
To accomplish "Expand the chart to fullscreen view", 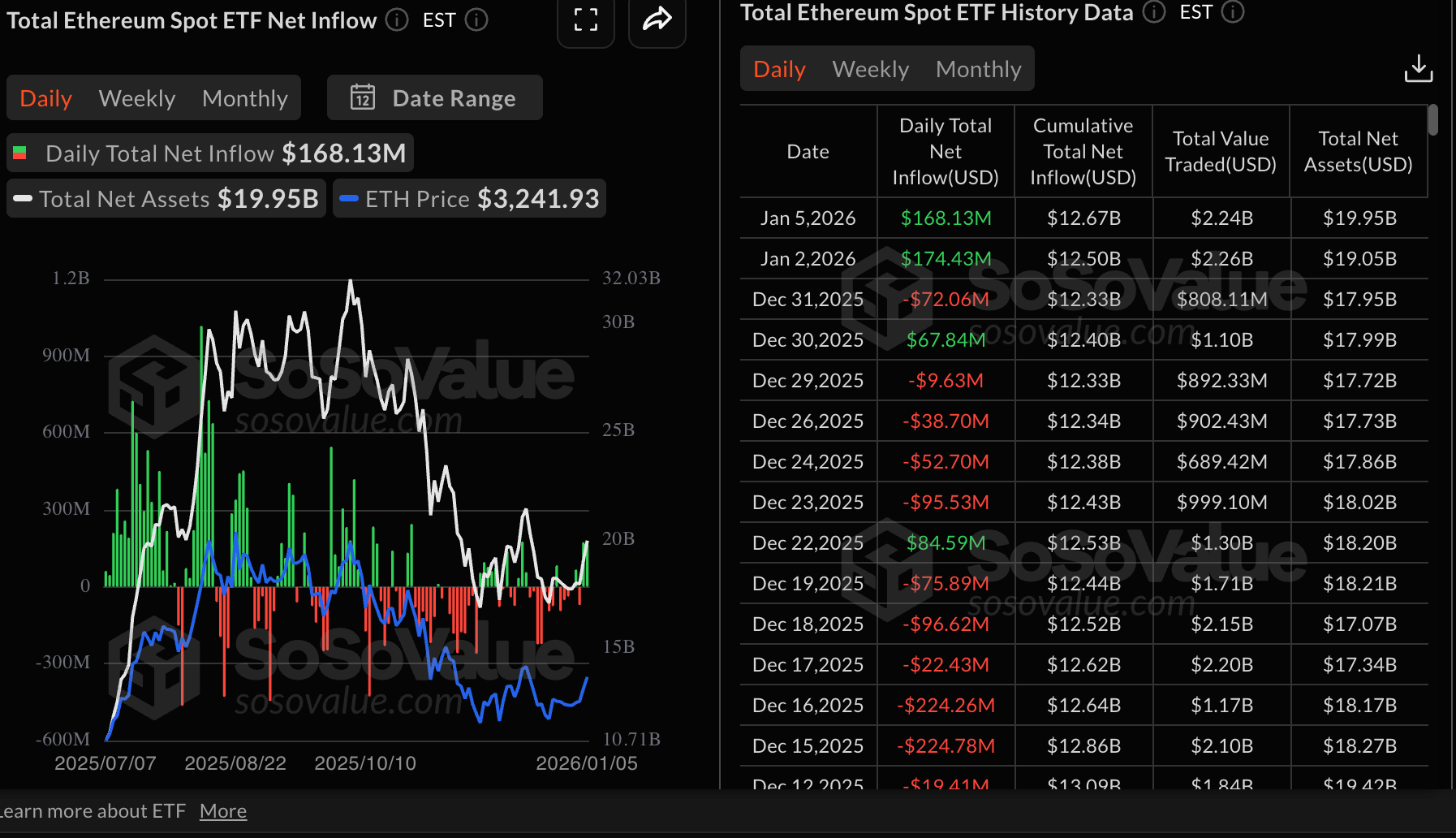I will coord(586,22).
